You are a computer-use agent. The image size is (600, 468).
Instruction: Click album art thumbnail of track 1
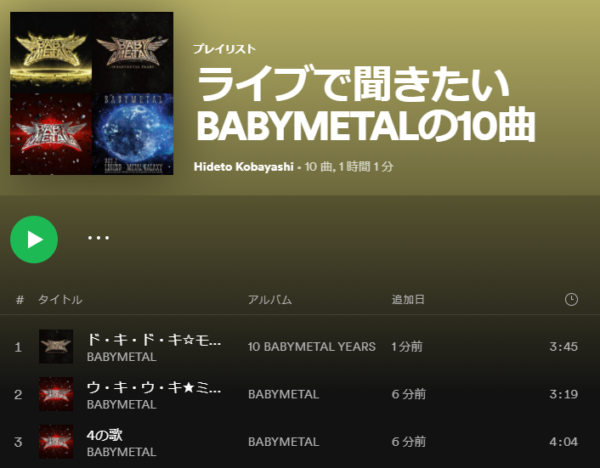56,346
